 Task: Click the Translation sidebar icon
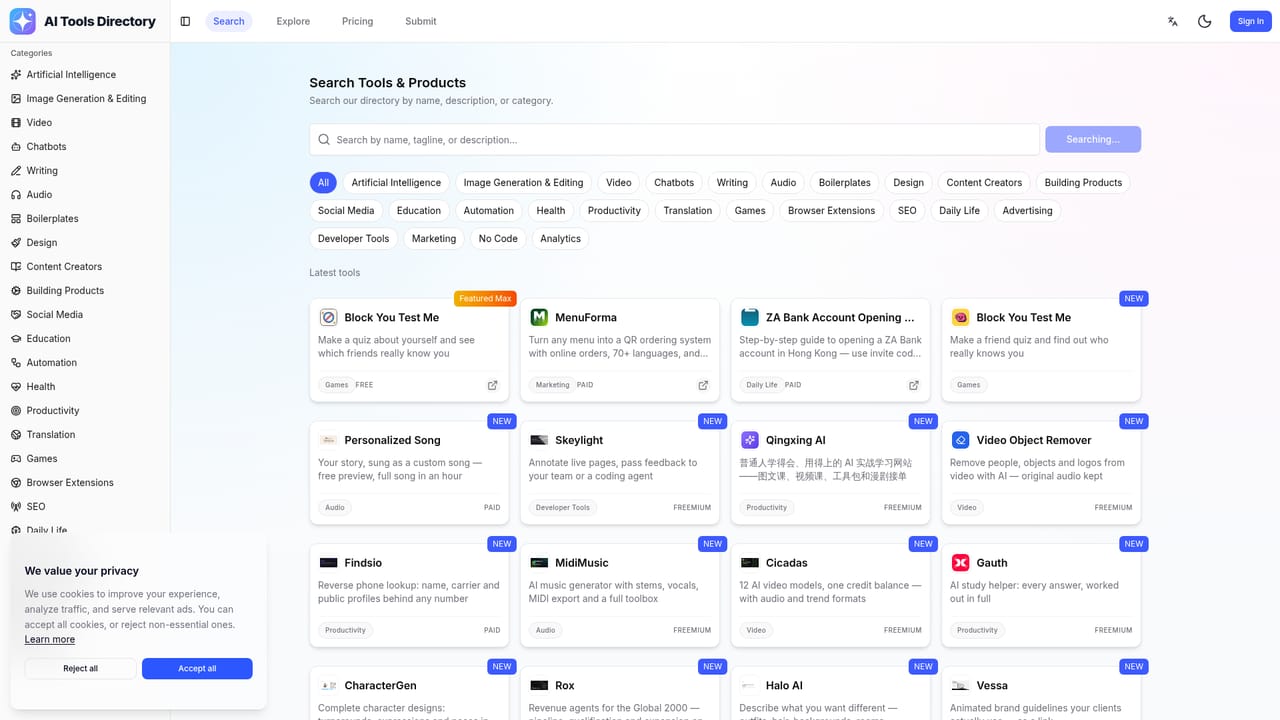[x=16, y=435]
